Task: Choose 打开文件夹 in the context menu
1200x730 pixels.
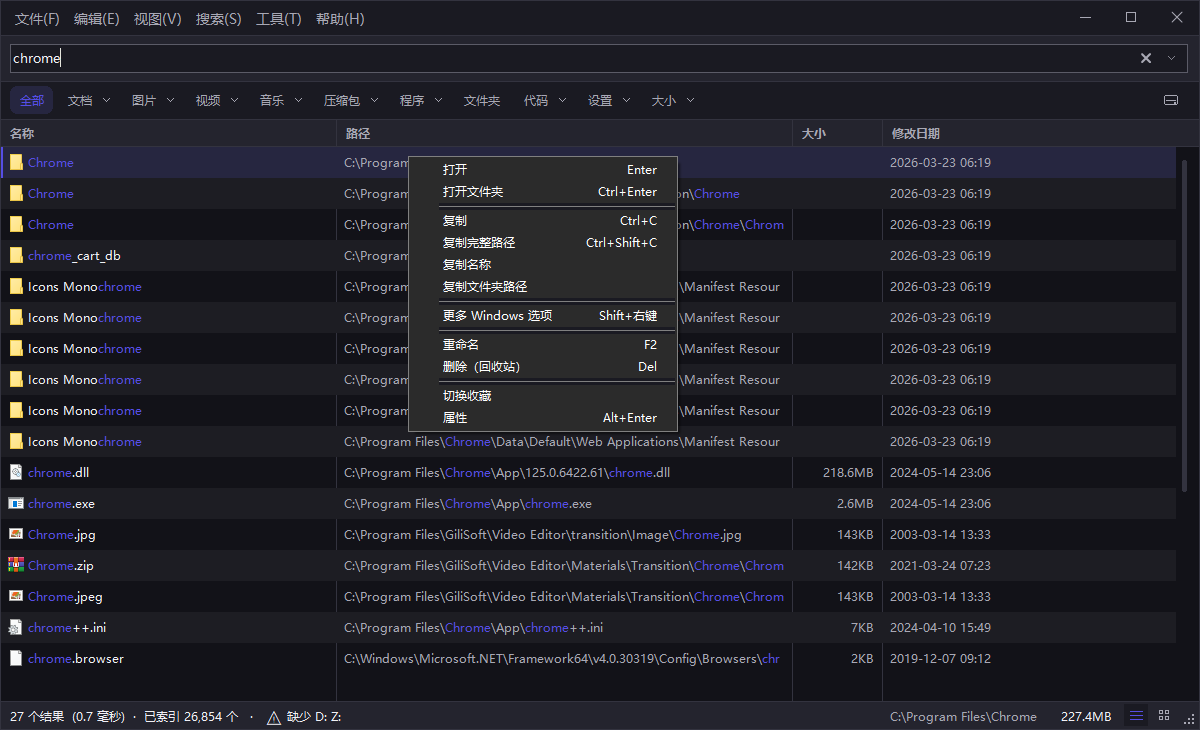Action: [543, 192]
